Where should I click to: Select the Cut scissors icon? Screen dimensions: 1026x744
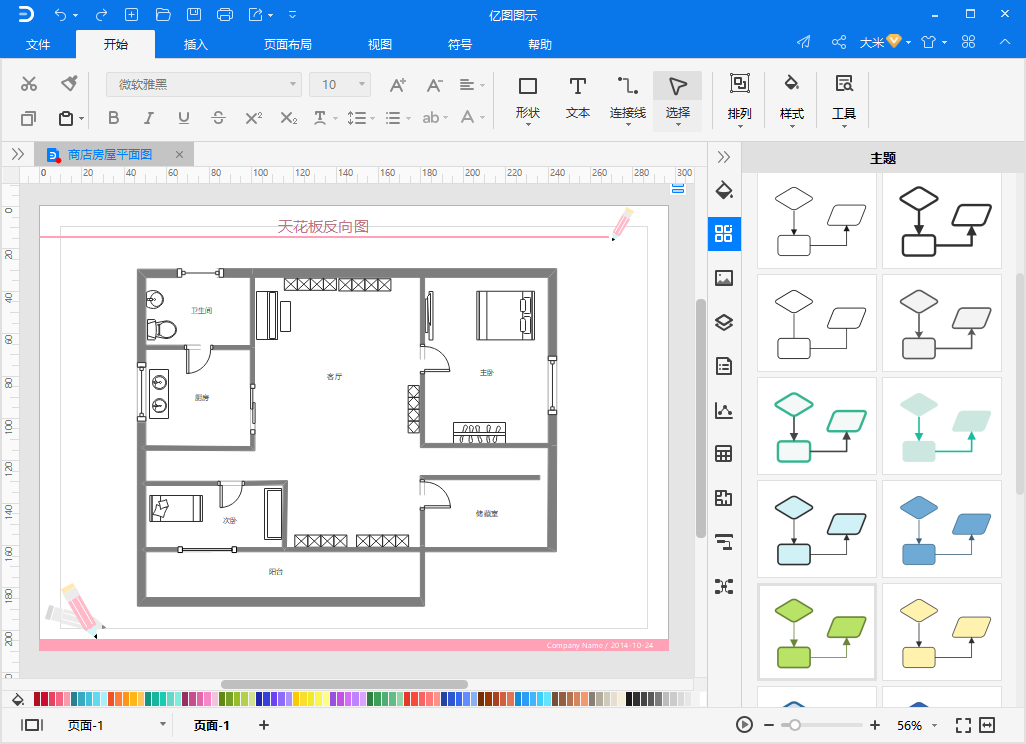(x=29, y=84)
